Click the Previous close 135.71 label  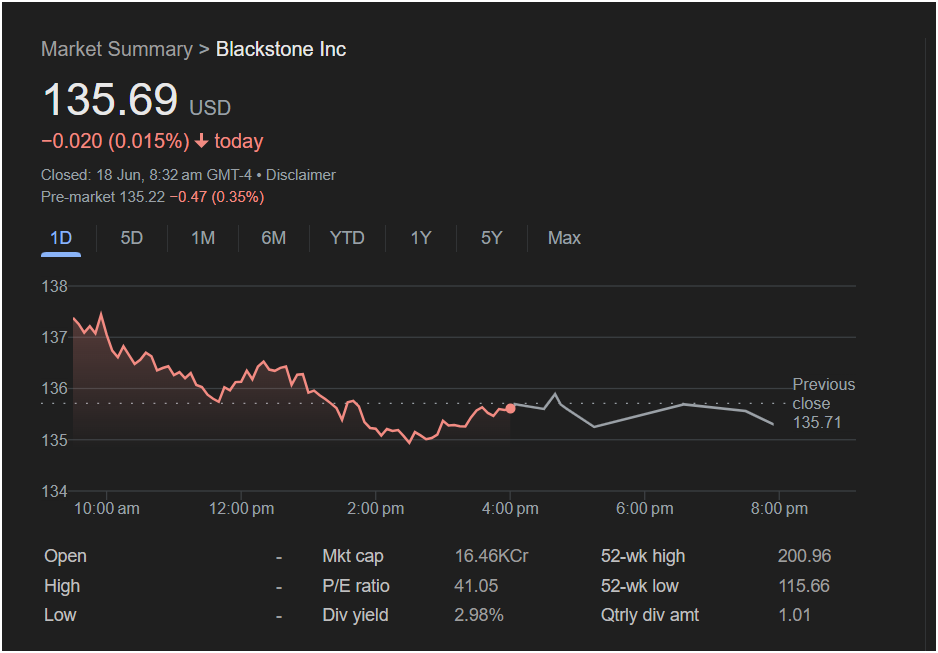(x=824, y=404)
